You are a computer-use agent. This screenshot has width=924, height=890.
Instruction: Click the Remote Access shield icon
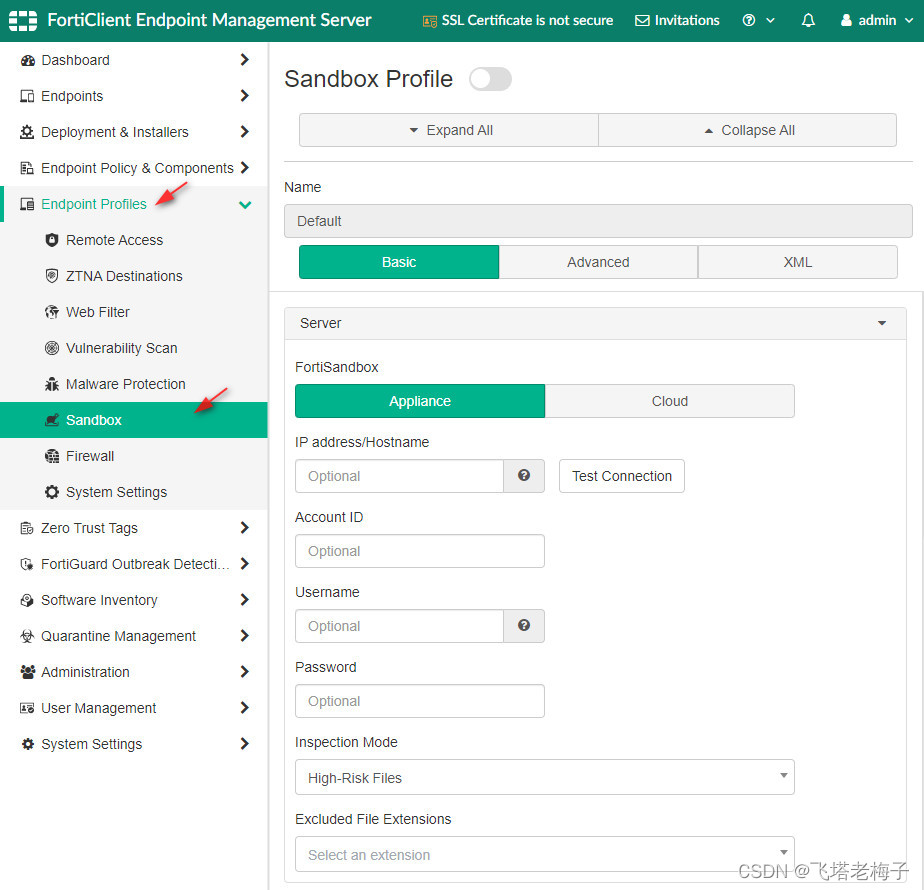pyautogui.click(x=52, y=240)
